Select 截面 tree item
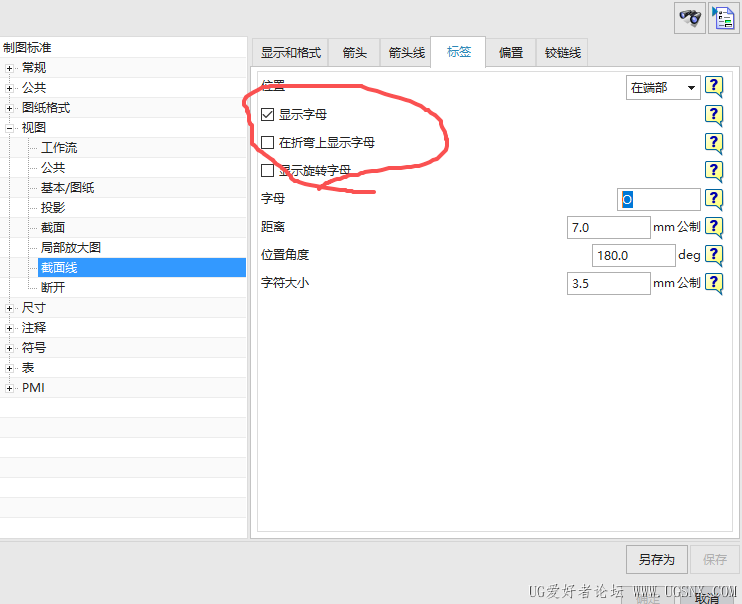Viewport: 742px width, 604px height. point(53,228)
